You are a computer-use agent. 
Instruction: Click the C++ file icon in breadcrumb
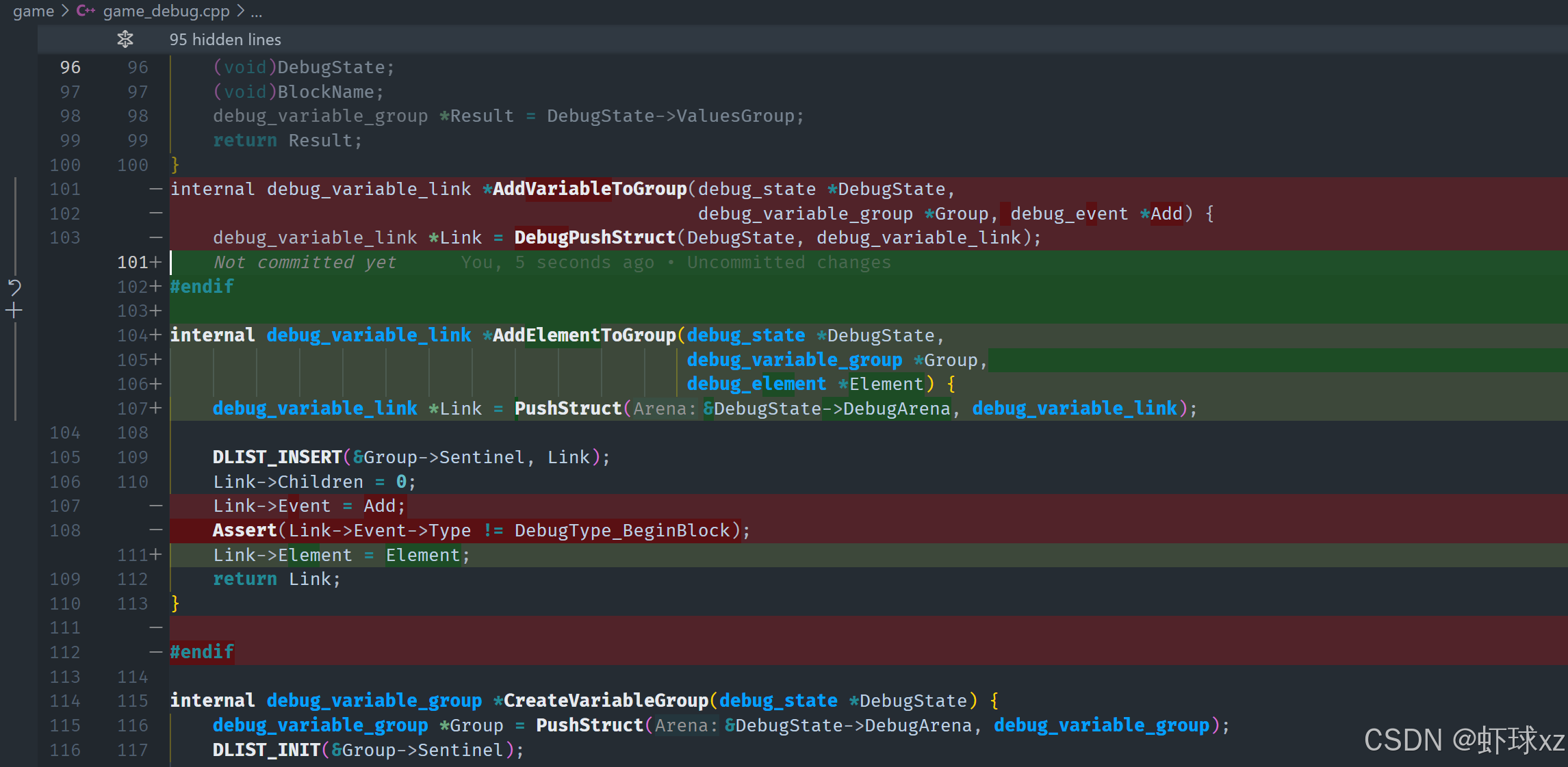click(x=86, y=11)
